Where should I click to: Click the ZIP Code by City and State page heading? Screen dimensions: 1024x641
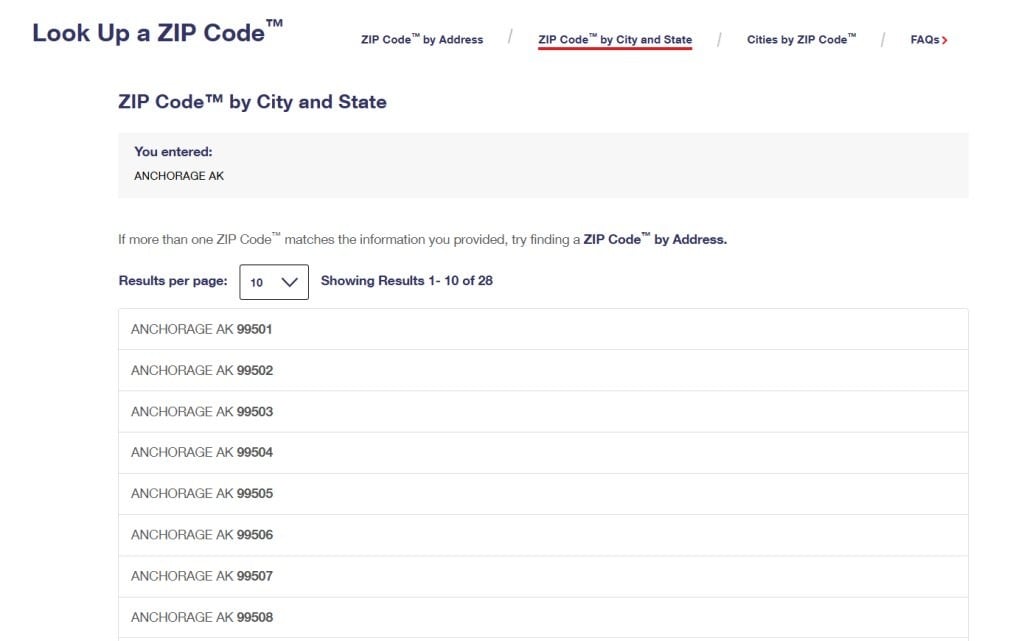[252, 102]
